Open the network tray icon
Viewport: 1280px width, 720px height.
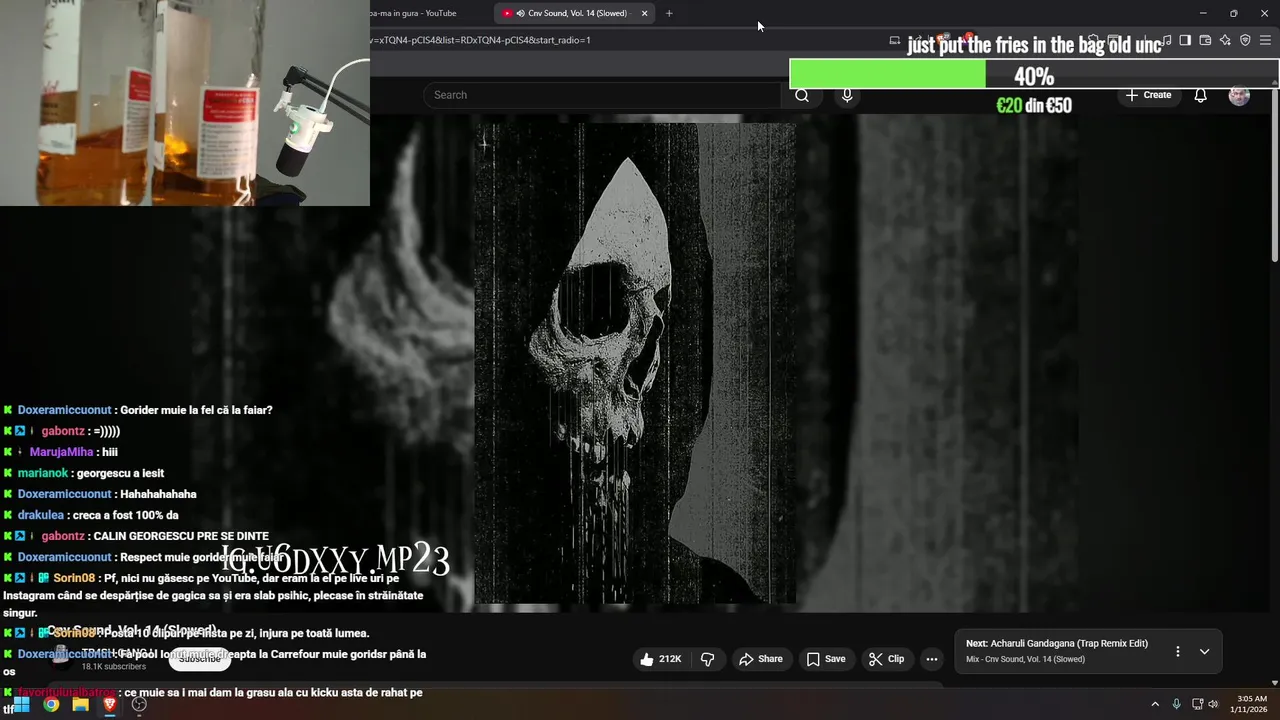(1197, 704)
